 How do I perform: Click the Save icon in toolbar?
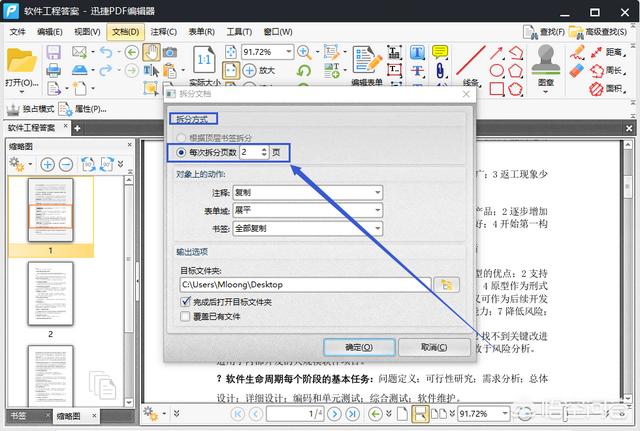[x=54, y=52]
